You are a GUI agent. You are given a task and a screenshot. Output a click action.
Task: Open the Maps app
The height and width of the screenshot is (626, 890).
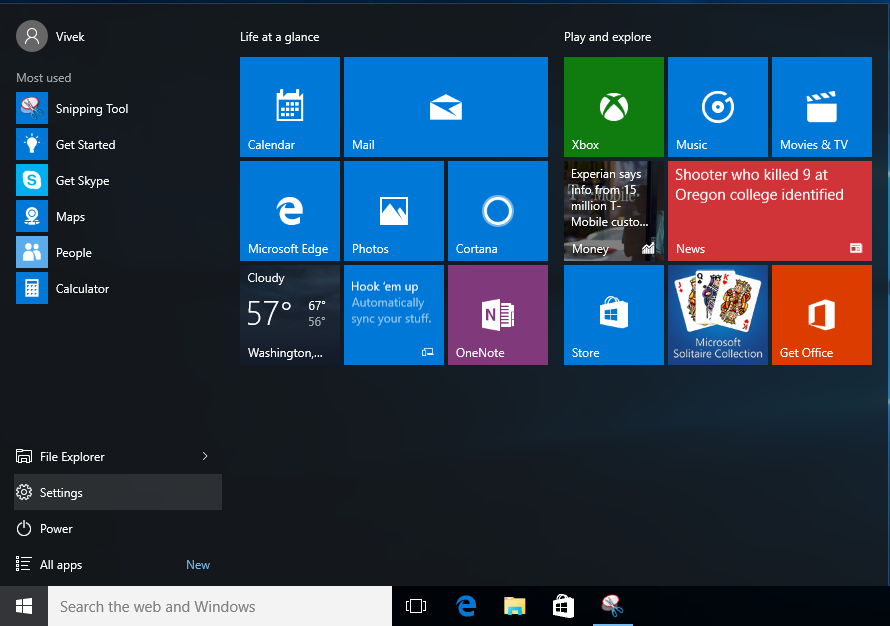click(69, 216)
